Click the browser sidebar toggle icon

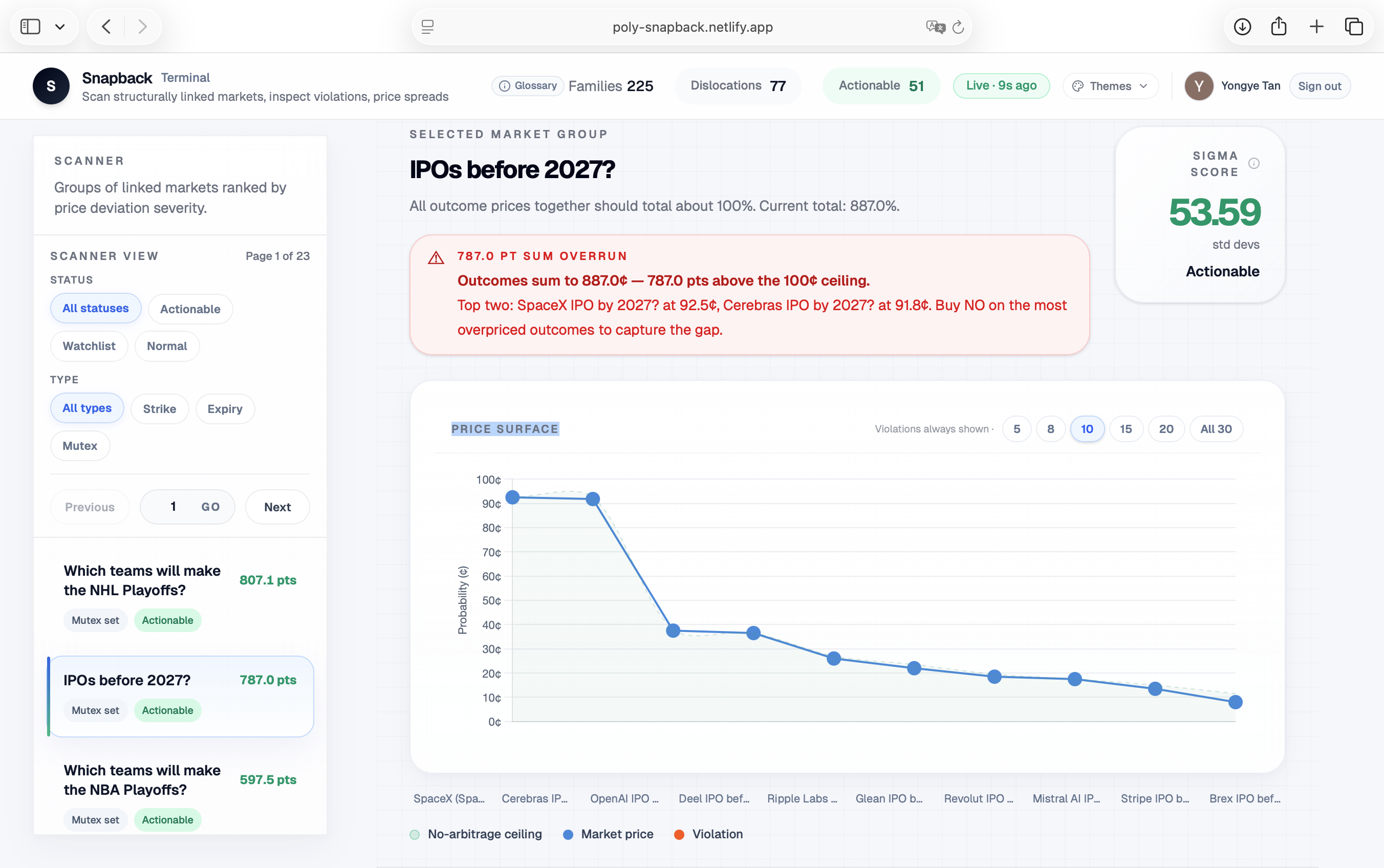(x=30, y=27)
